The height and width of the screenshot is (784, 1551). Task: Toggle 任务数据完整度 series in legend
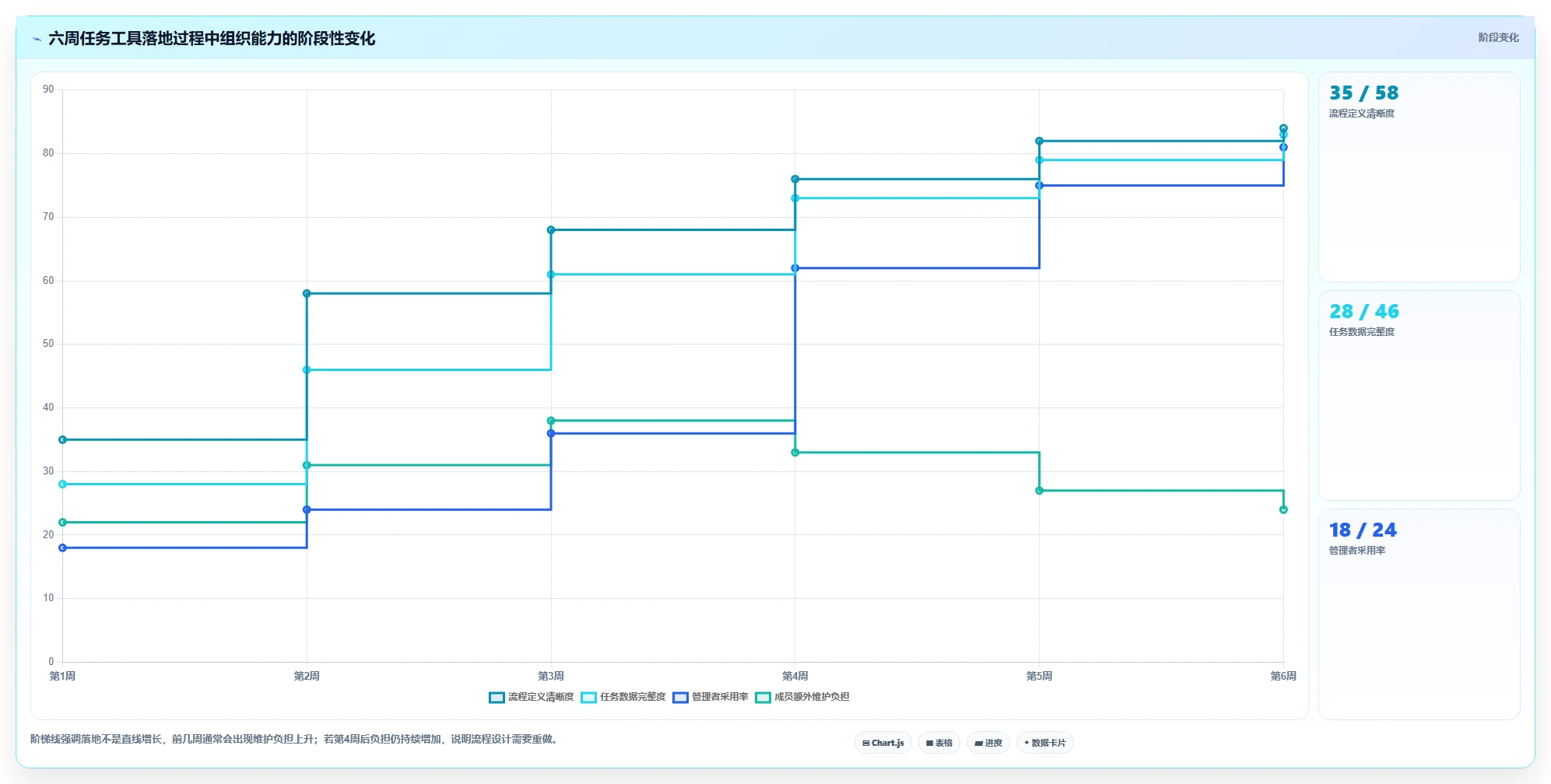[x=623, y=697]
